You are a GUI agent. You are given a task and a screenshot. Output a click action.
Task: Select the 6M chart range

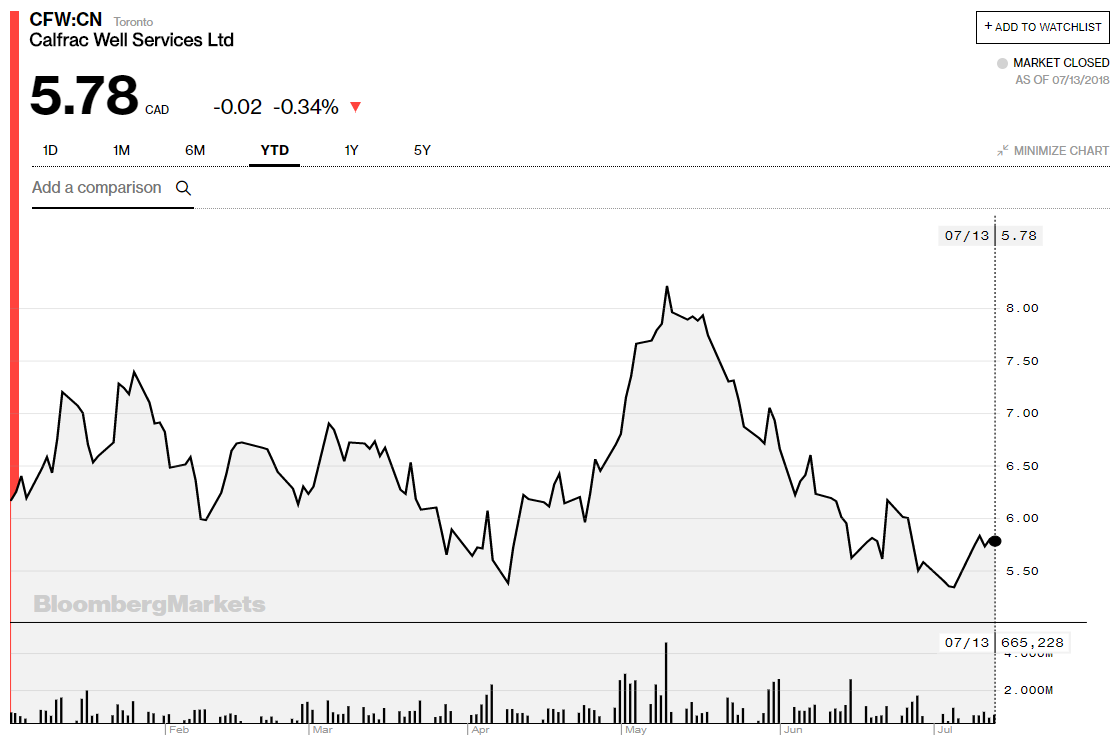click(x=195, y=150)
